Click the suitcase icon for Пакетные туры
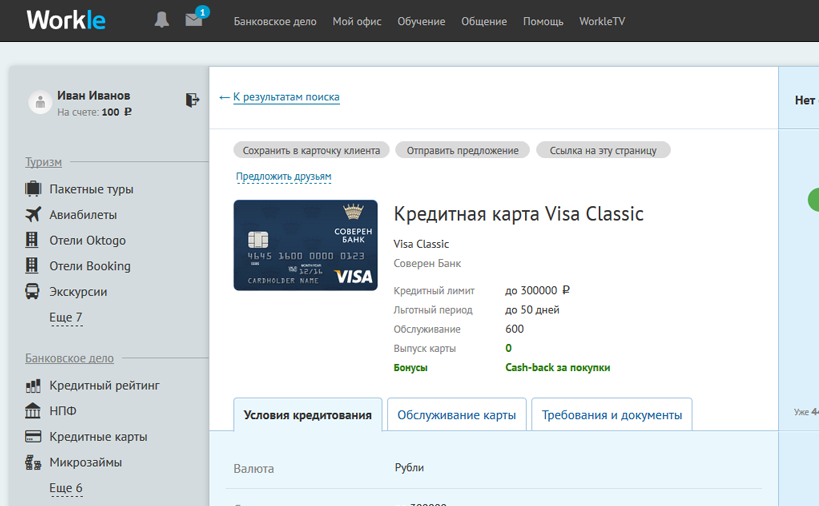 point(33,189)
